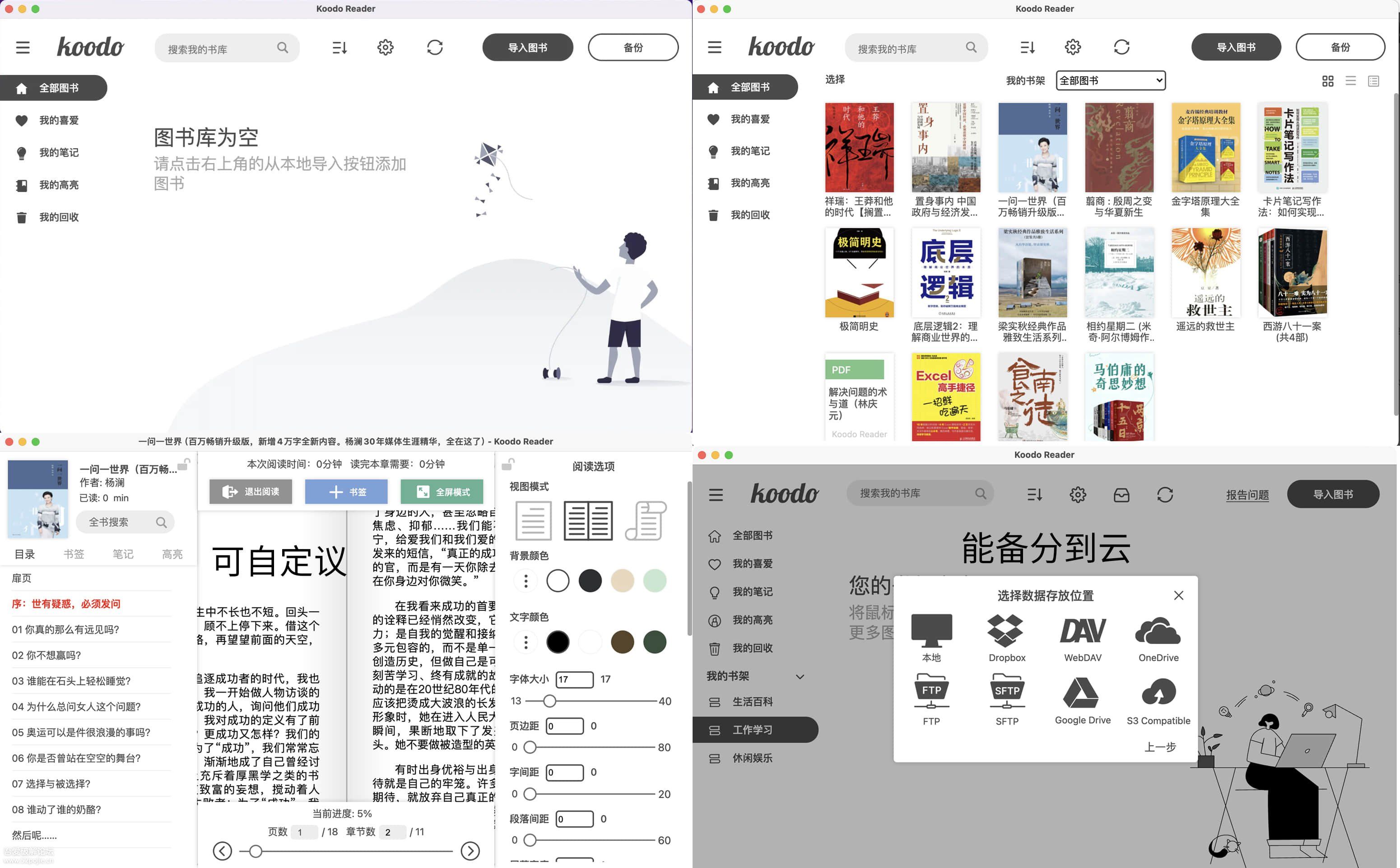
Task: Click the sync icon in the empty-library window
Action: click(435, 47)
